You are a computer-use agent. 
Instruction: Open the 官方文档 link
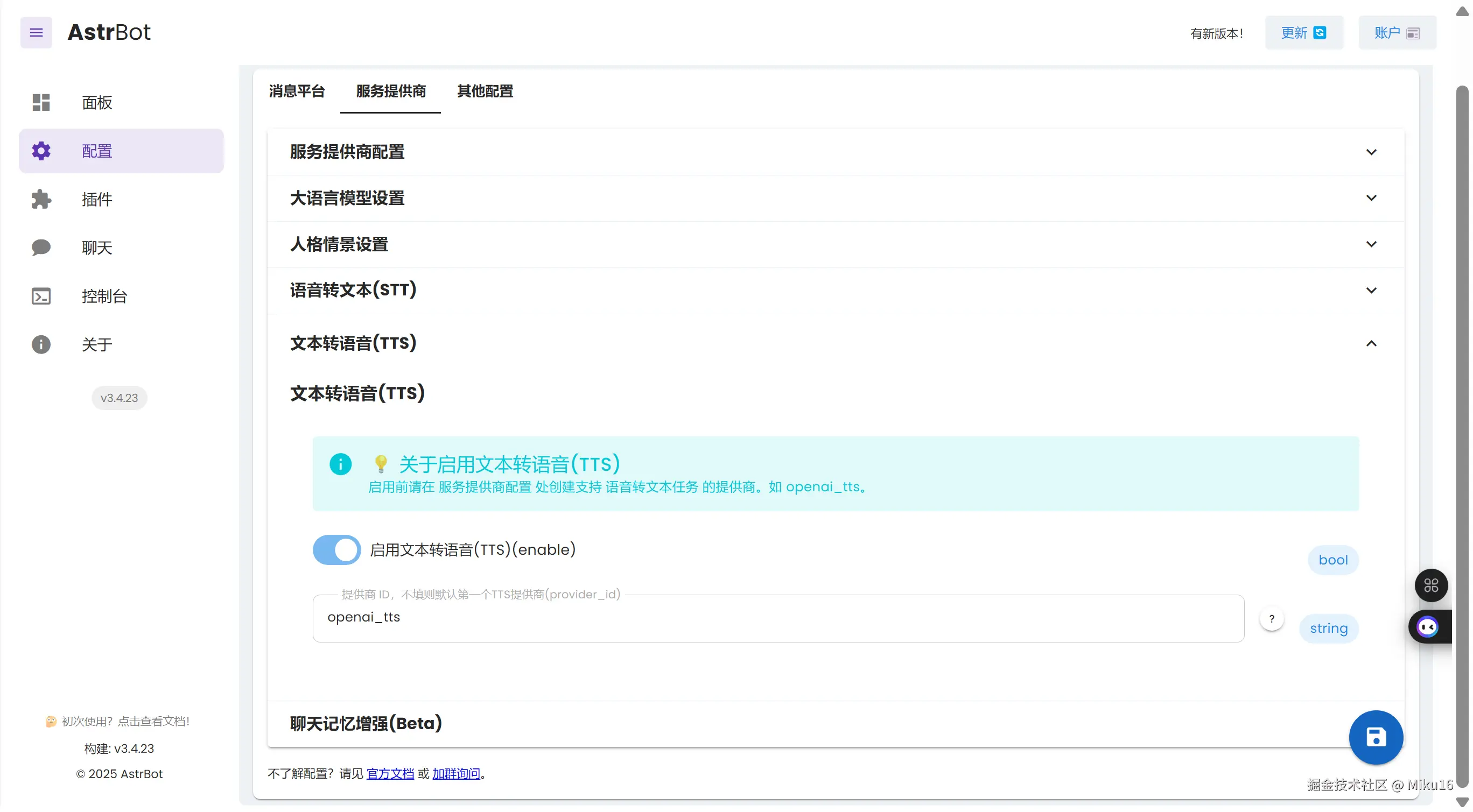tap(390, 773)
